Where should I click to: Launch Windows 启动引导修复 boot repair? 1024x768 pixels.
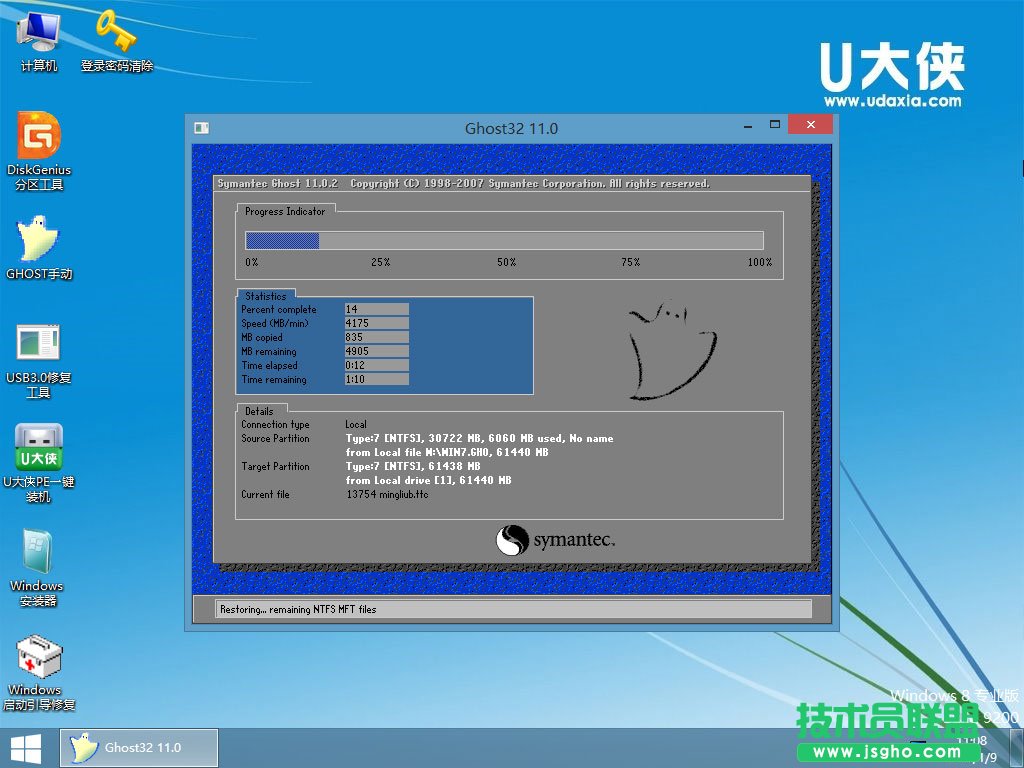pyautogui.click(x=38, y=668)
